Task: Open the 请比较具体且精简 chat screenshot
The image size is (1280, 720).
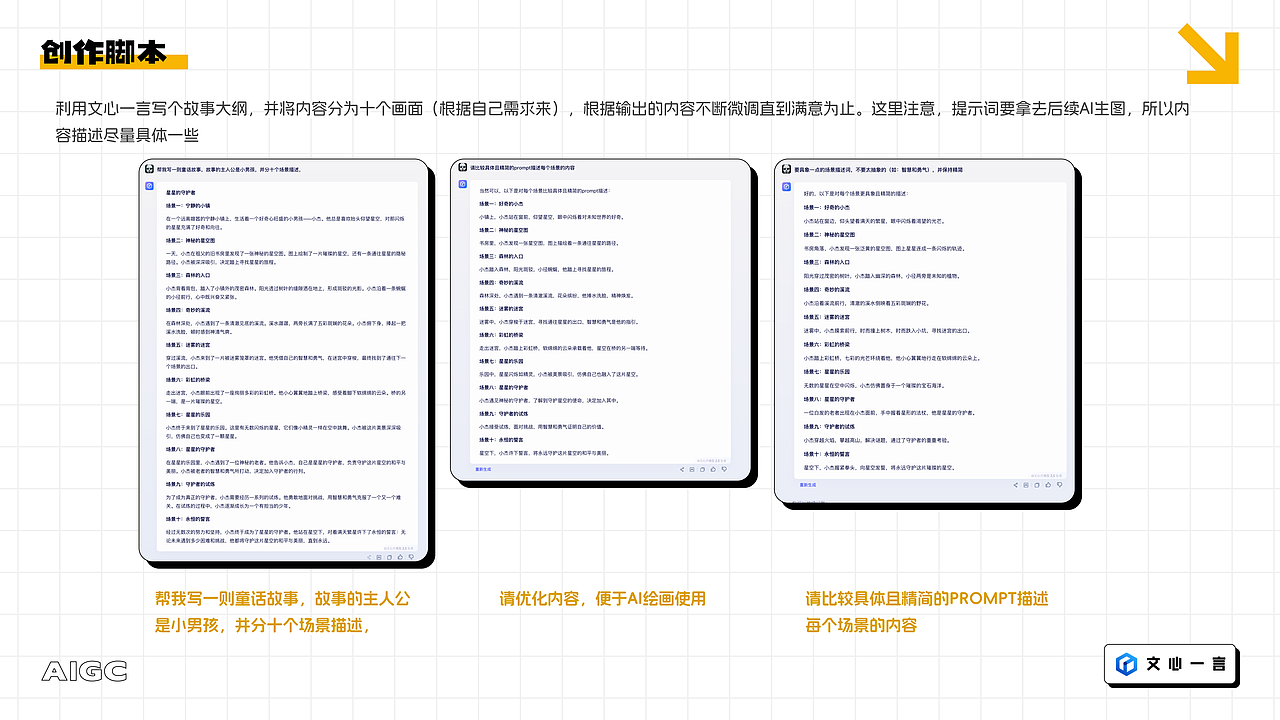Action: pos(603,322)
